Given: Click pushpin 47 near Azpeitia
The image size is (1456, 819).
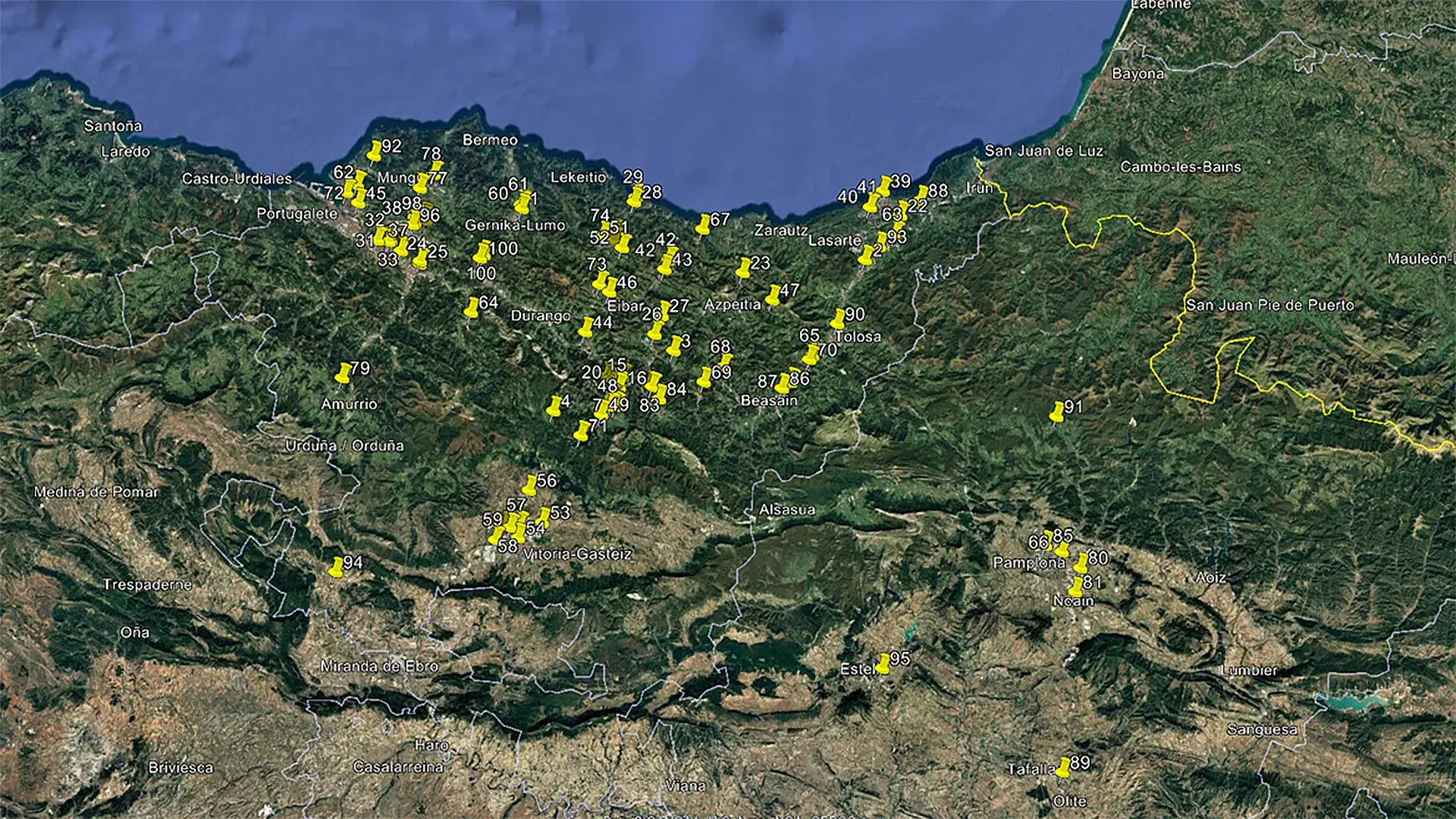Looking at the screenshot, I should 773,294.
